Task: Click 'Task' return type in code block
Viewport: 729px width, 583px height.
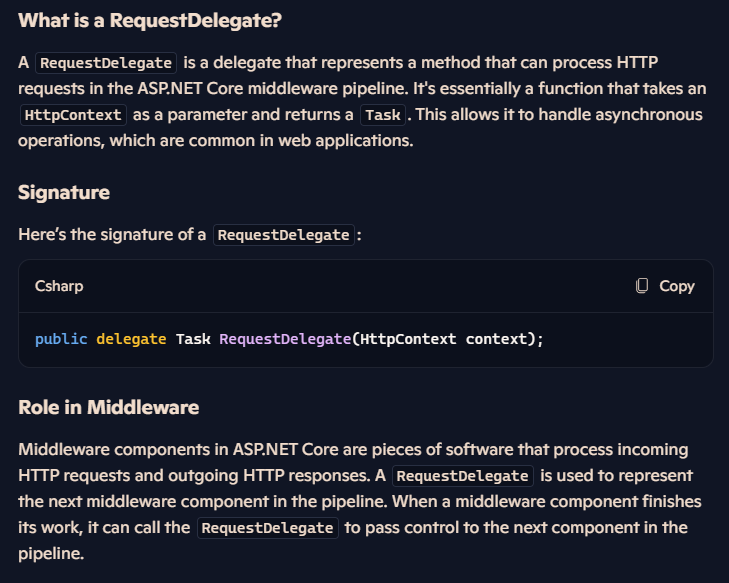Action: tap(193, 339)
